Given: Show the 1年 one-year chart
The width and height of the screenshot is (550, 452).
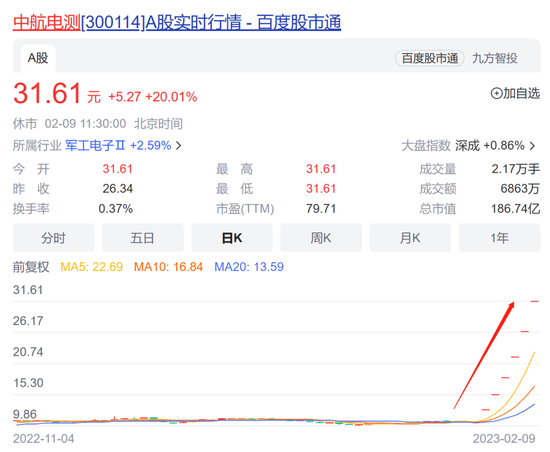Looking at the screenshot, I should point(499,238).
